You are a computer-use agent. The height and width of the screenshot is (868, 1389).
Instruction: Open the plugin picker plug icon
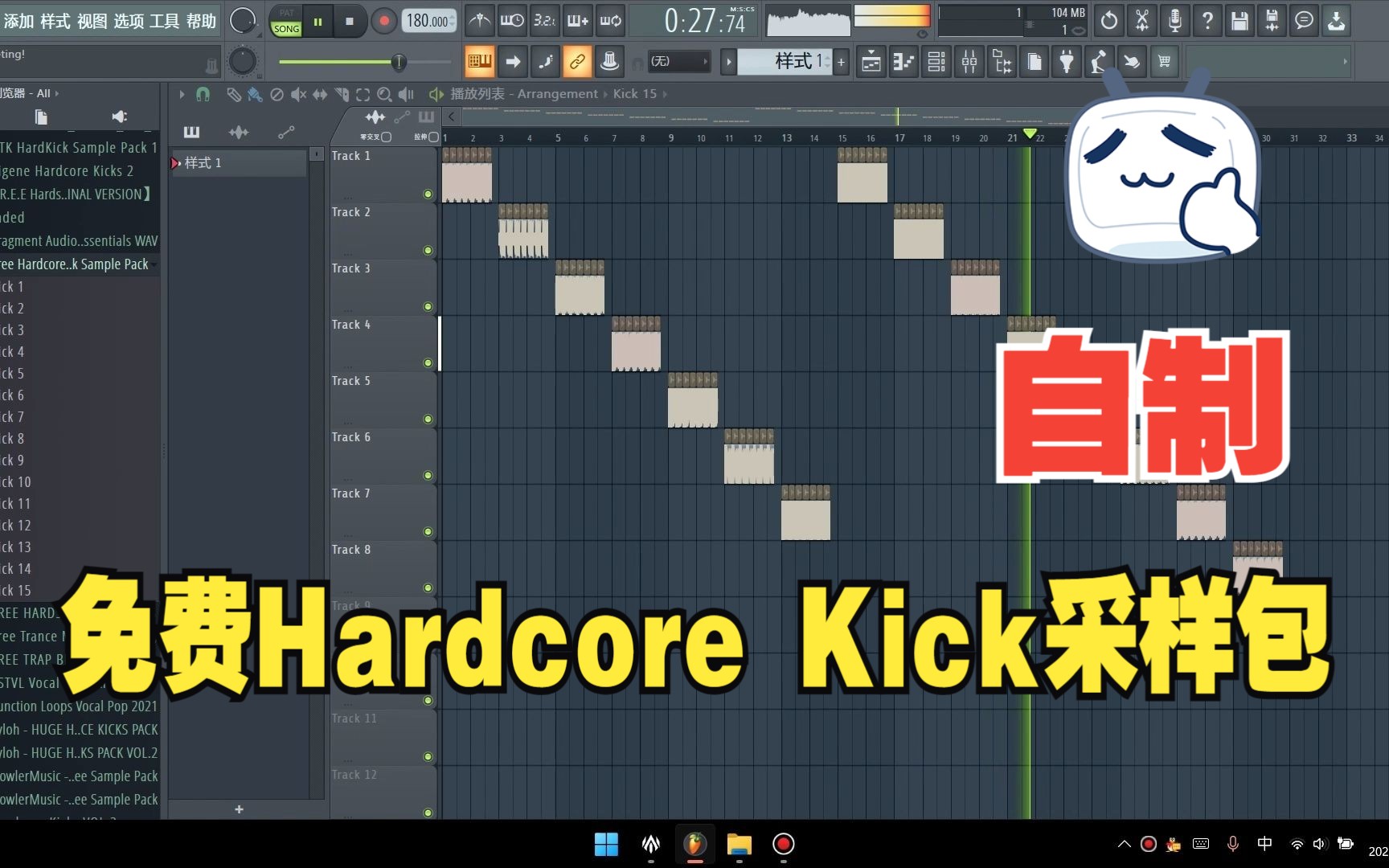[1067, 62]
